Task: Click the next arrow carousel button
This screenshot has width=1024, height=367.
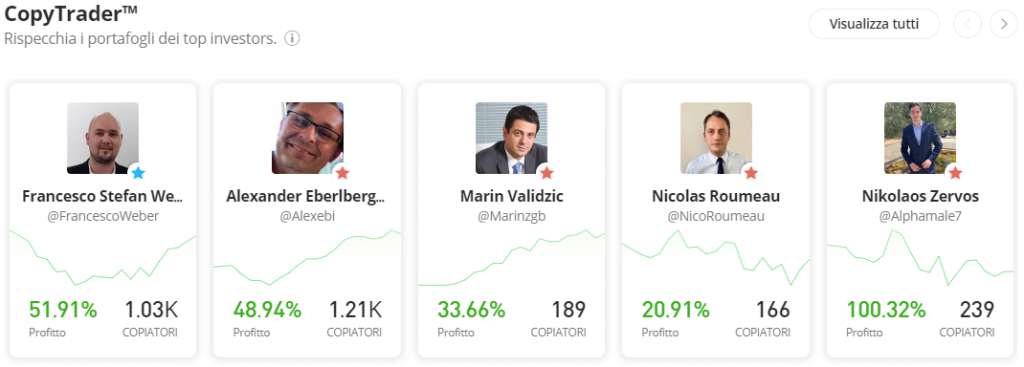Action: point(1004,25)
